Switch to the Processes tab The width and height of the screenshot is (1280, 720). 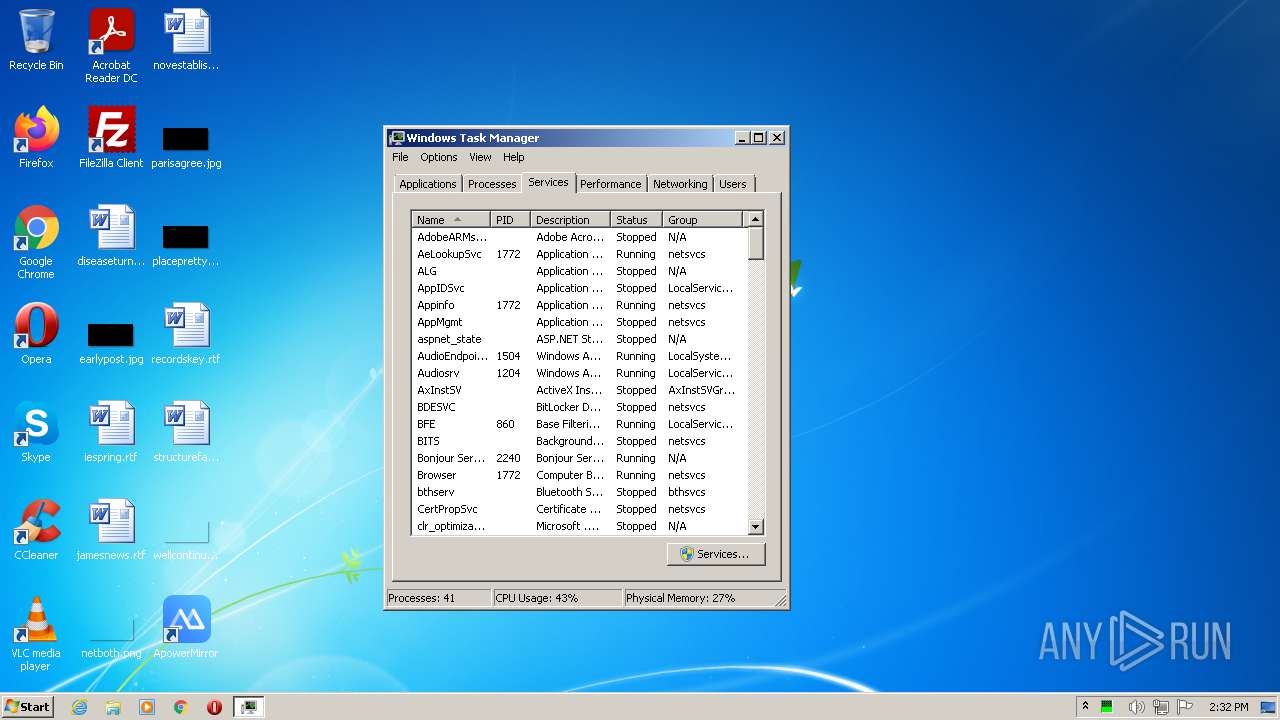pyautogui.click(x=492, y=184)
